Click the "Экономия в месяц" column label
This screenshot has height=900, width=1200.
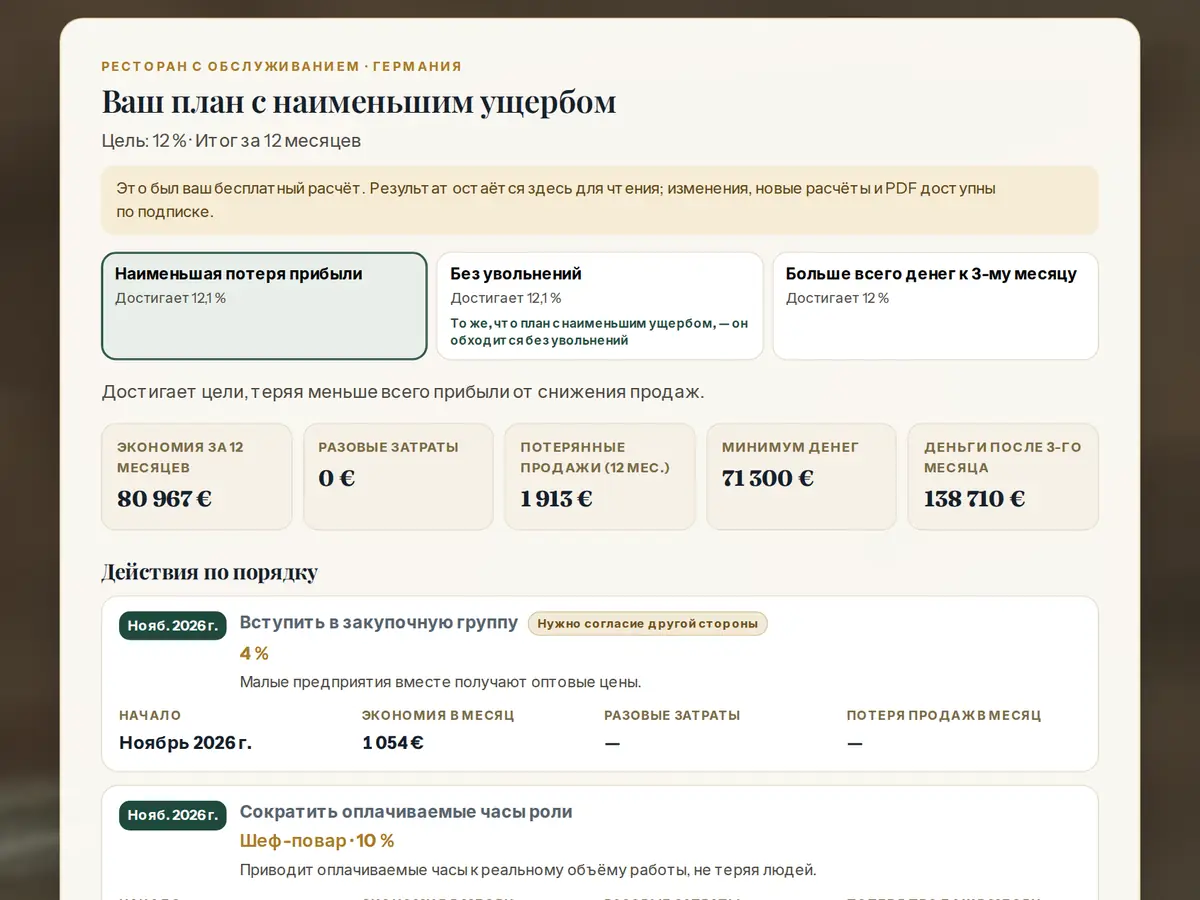(x=438, y=716)
